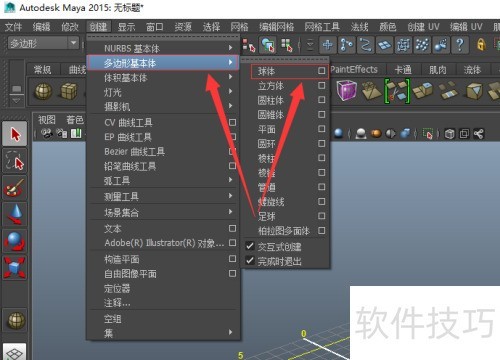The height and width of the screenshot is (360, 500).
Task: Click the blue shaded sphere viewport icon
Action: coord(339,134)
